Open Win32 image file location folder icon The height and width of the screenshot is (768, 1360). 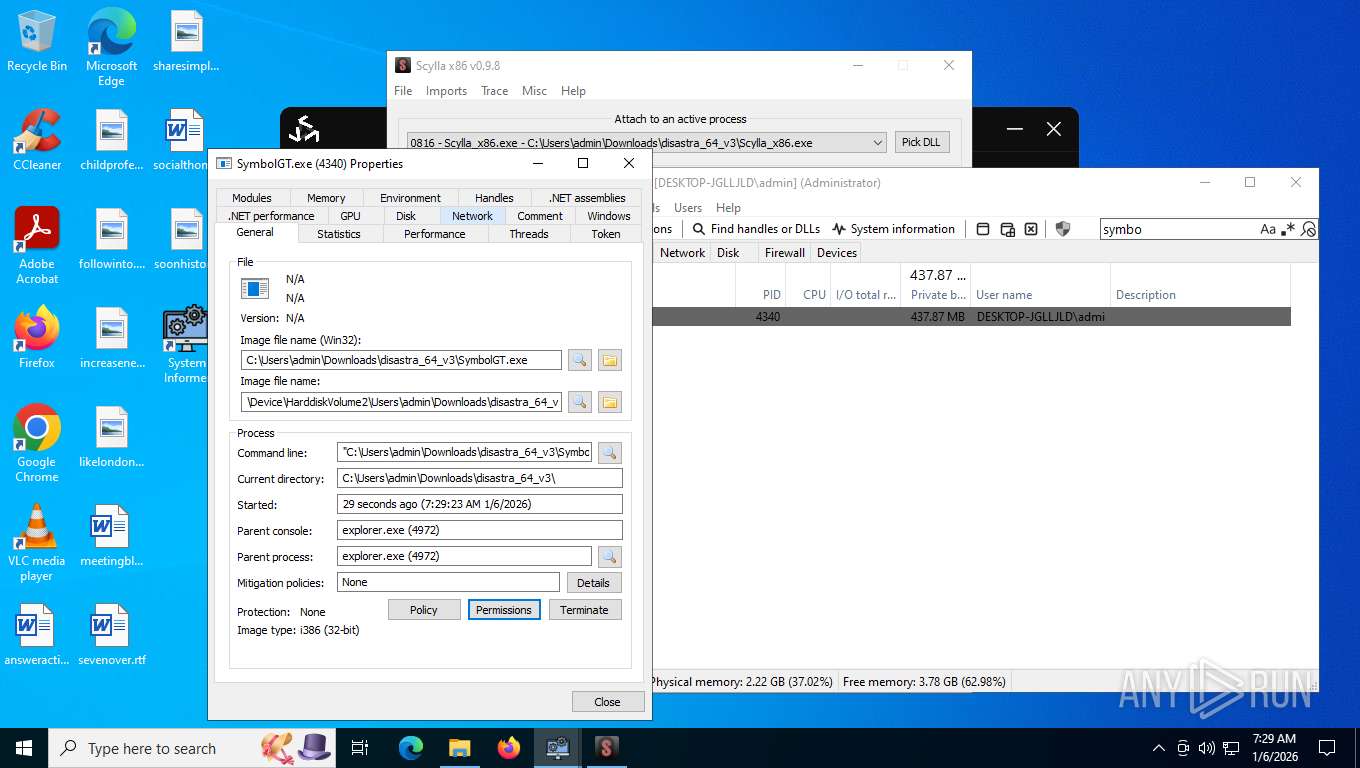[x=610, y=360]
